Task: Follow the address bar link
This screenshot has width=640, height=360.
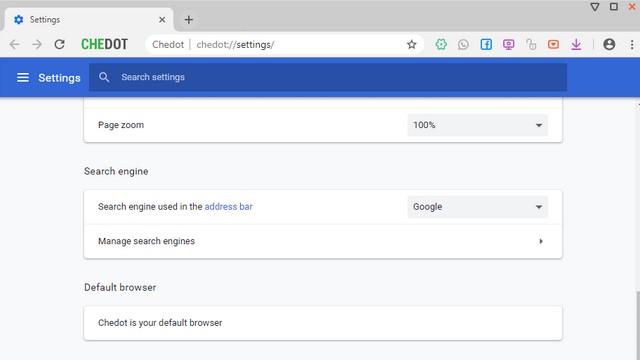Action: [229, 207]
